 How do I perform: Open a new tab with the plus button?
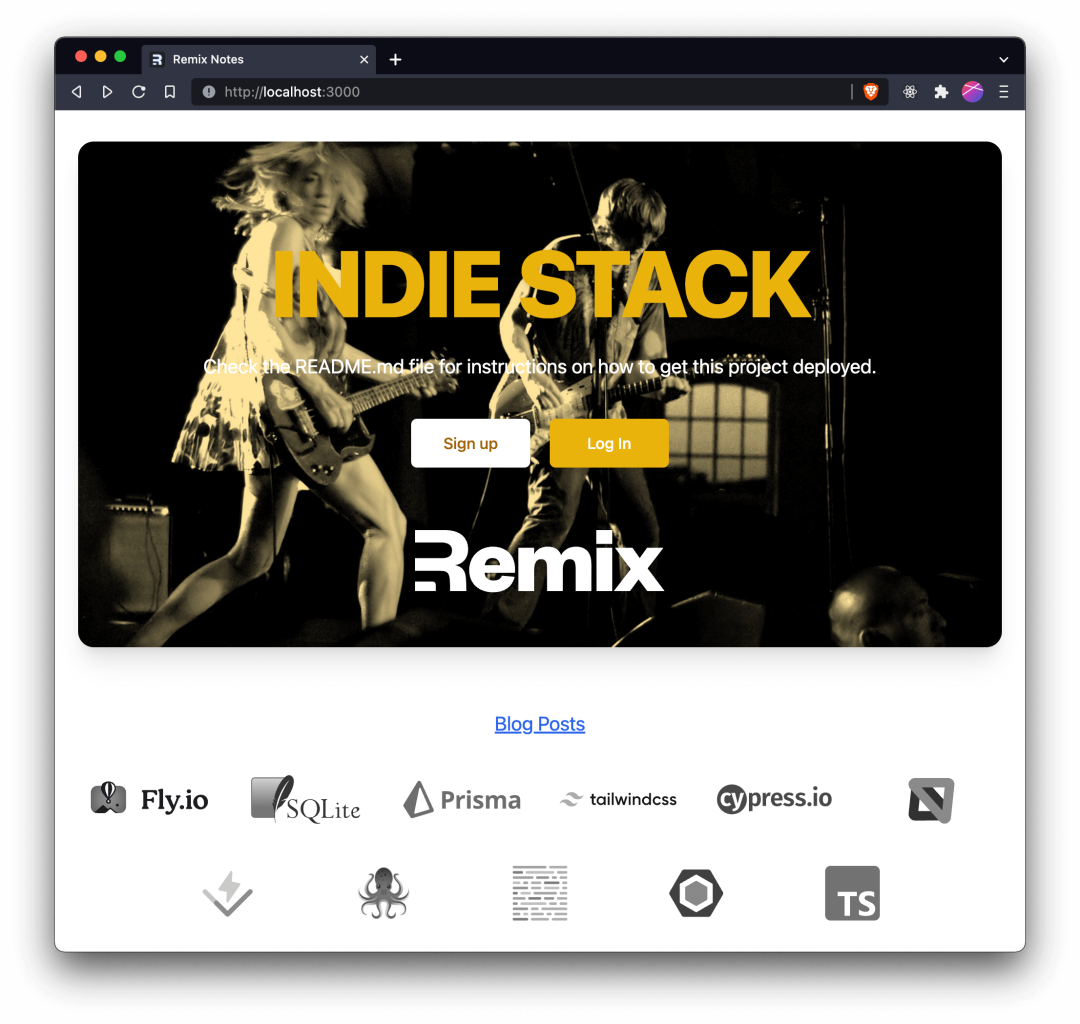click(395, 59)
